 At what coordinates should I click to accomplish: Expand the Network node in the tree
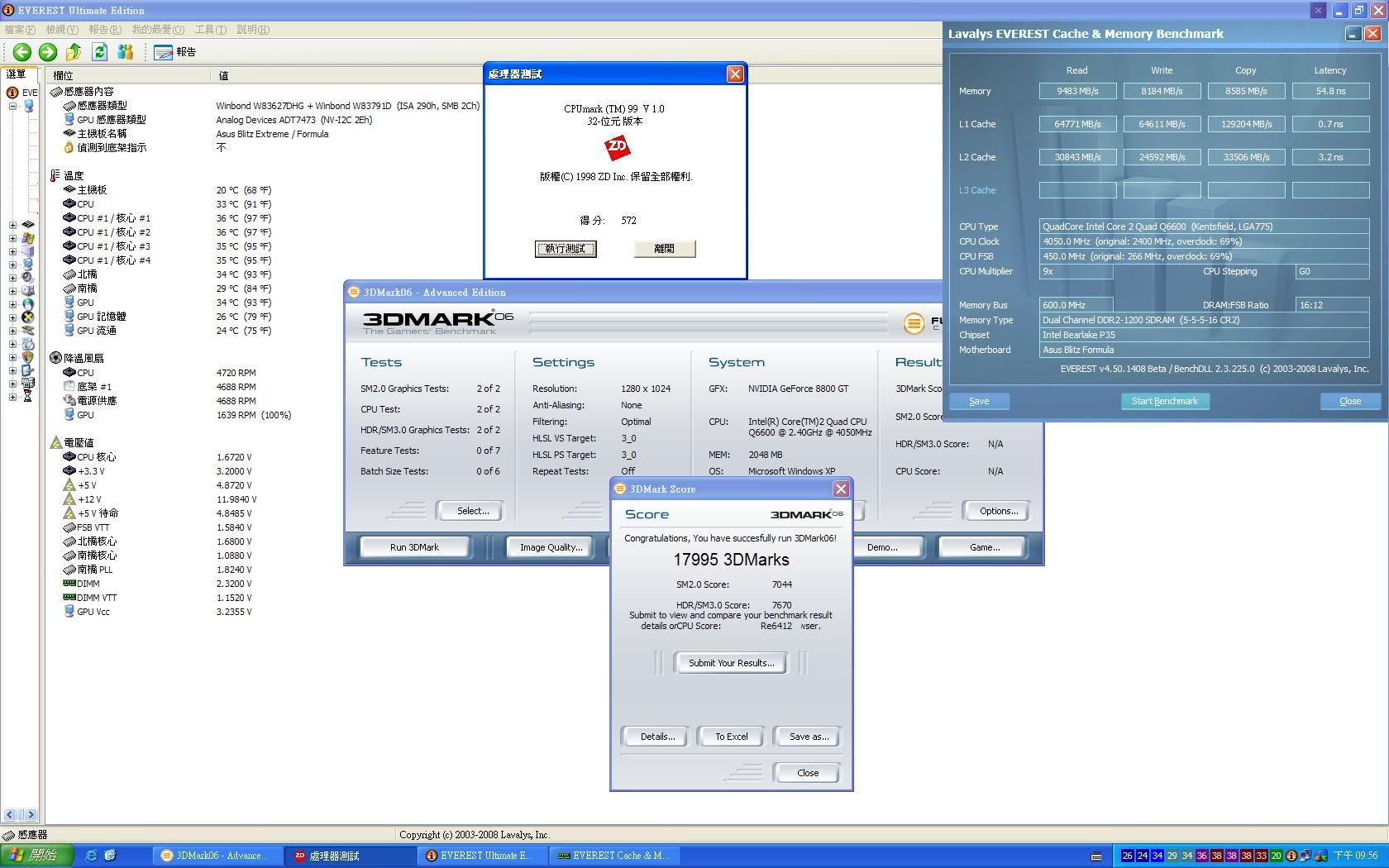[x=12, y=304]
